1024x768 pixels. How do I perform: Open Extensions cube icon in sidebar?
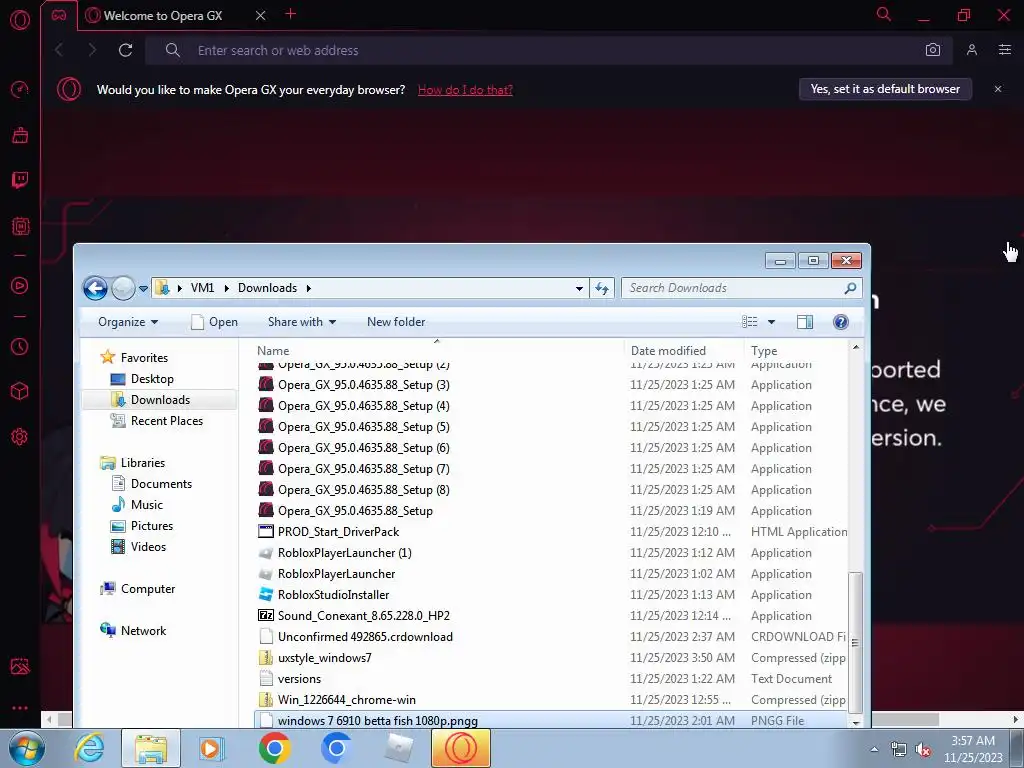20,391
